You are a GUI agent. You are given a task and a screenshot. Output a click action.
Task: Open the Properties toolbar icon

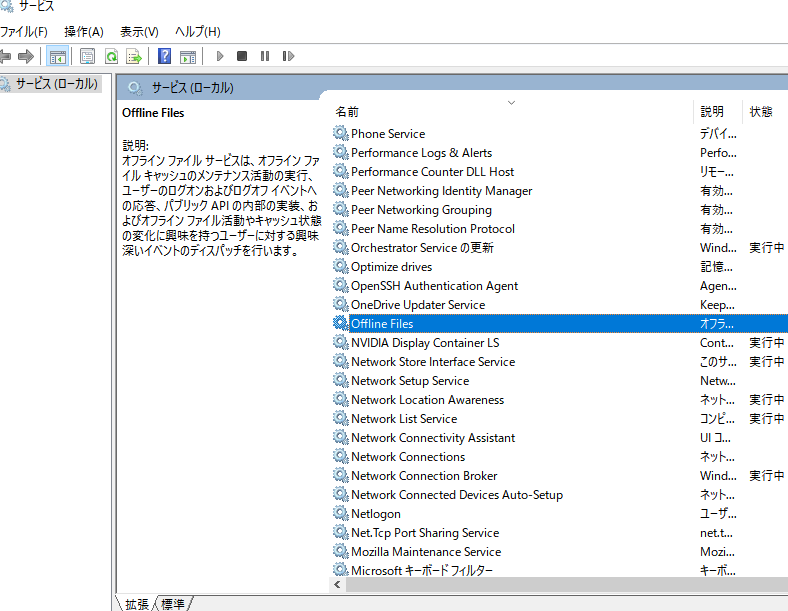88,56
